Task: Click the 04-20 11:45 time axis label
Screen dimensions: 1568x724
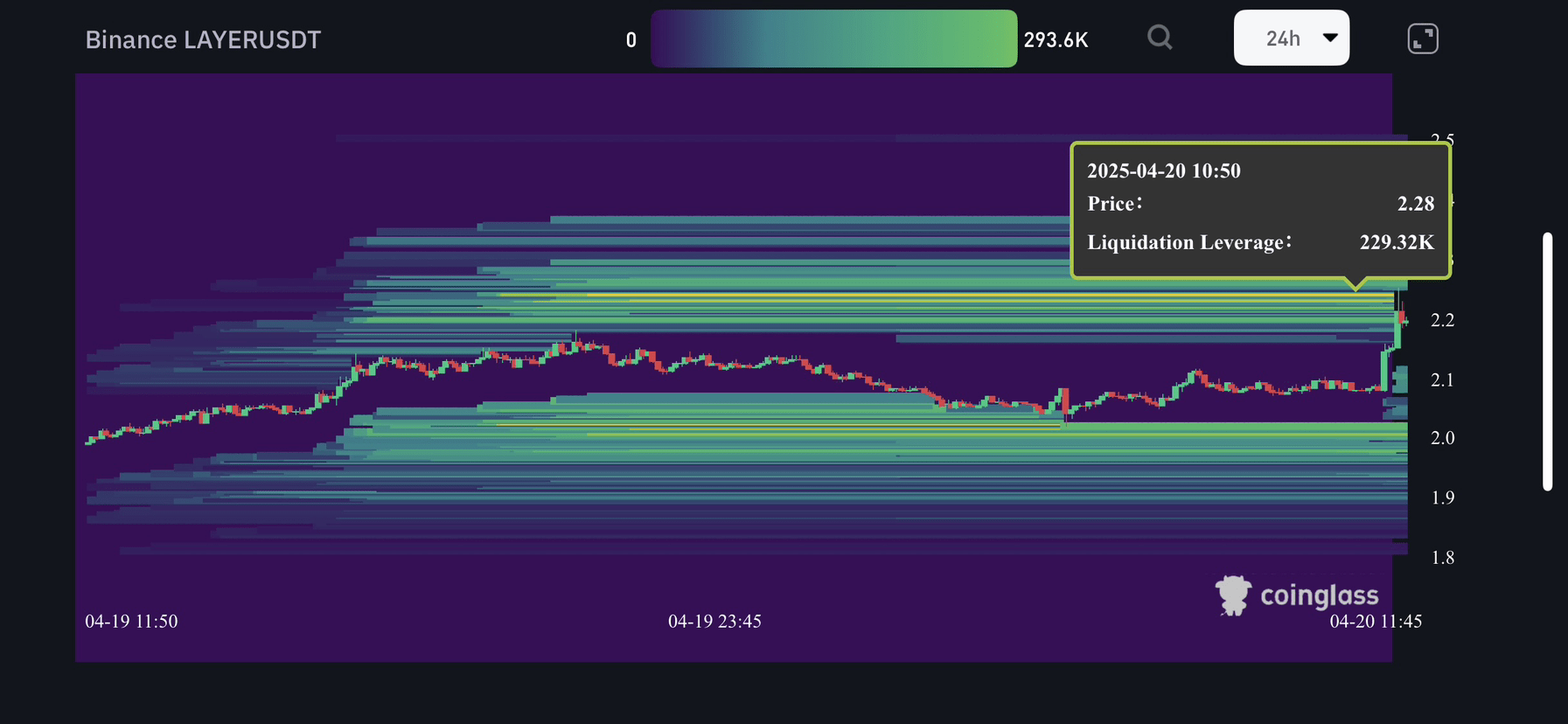Action: [1376, 622]
